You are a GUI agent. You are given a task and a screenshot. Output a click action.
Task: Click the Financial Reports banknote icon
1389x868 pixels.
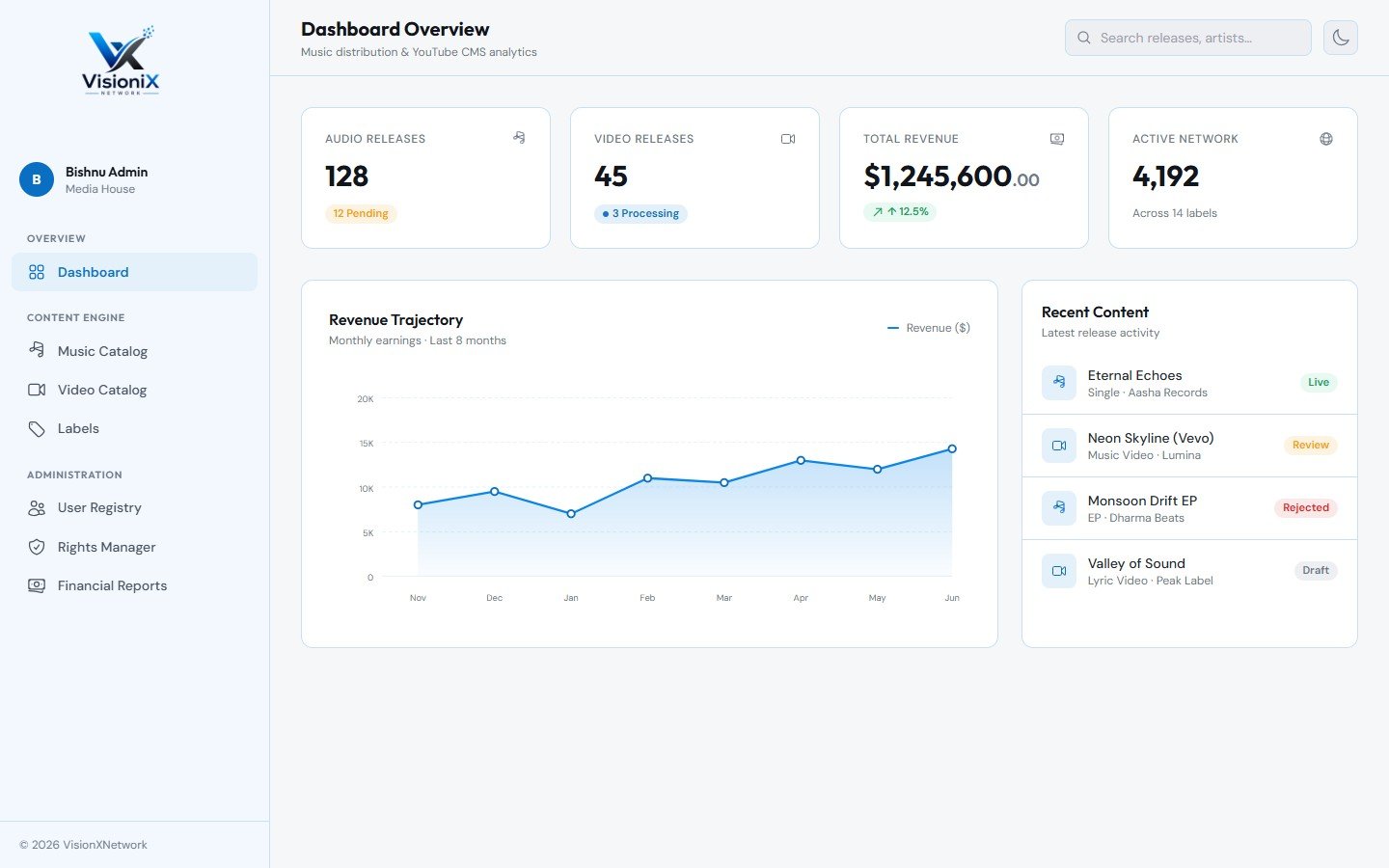coord(37,585)
